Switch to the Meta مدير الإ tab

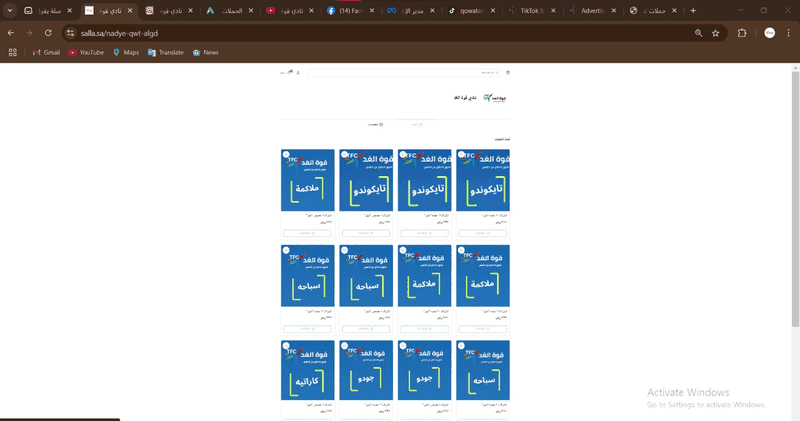412,10
